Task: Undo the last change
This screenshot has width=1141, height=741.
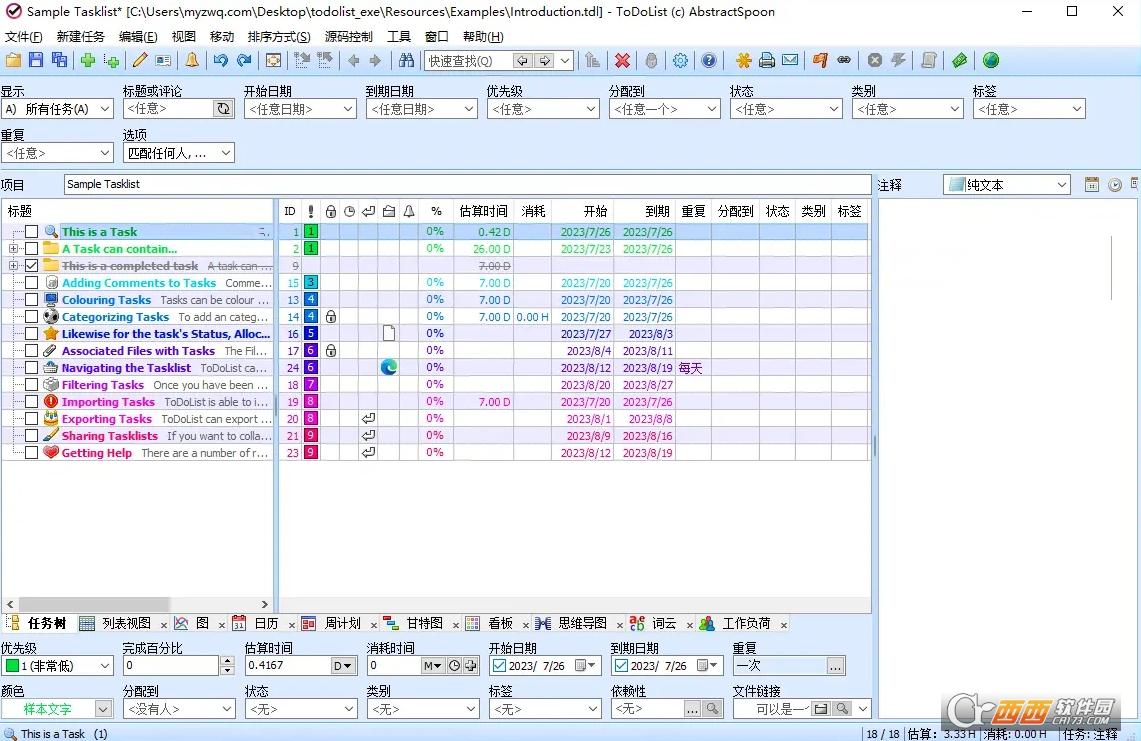Action: pos(220,60)
